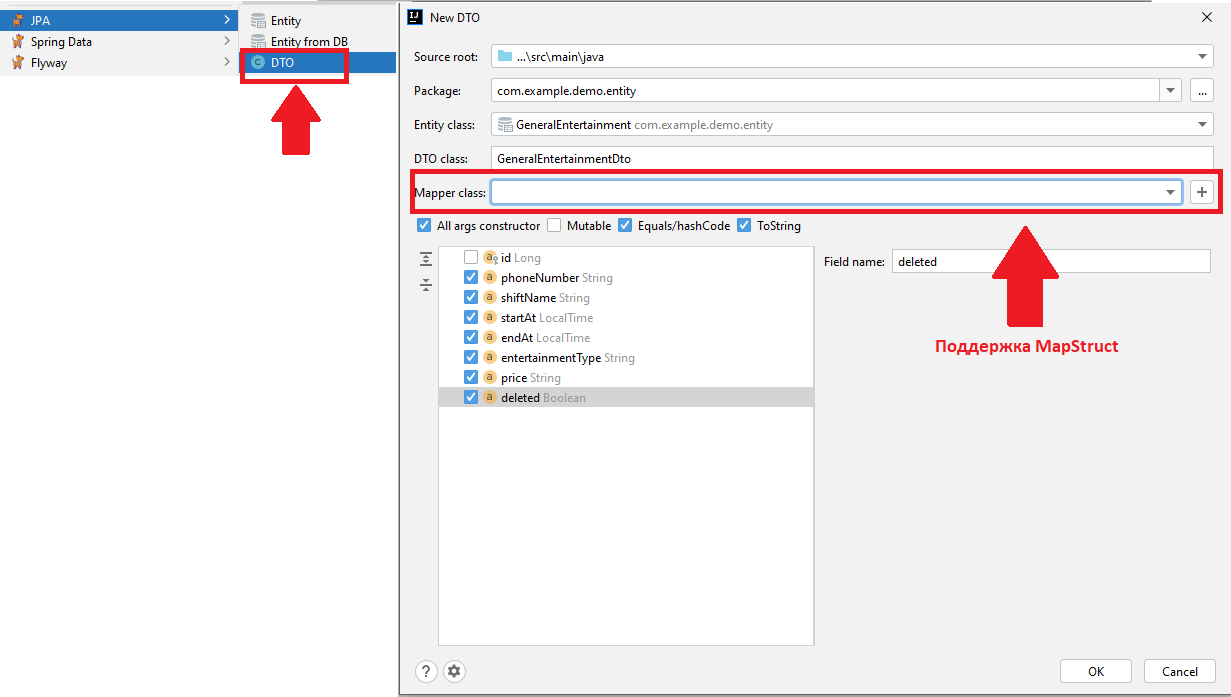Select the entertainmentType String row
1231x697 pixels.
626,358
